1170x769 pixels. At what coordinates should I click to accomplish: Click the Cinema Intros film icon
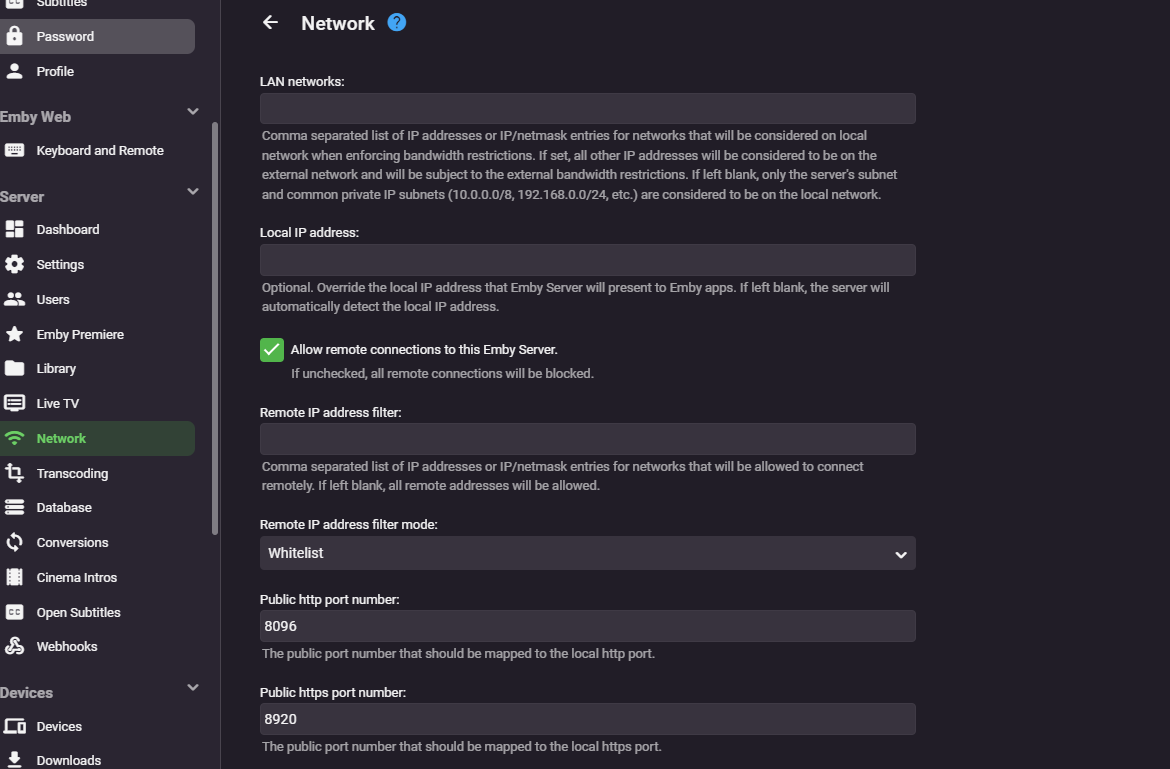point(15,577)
